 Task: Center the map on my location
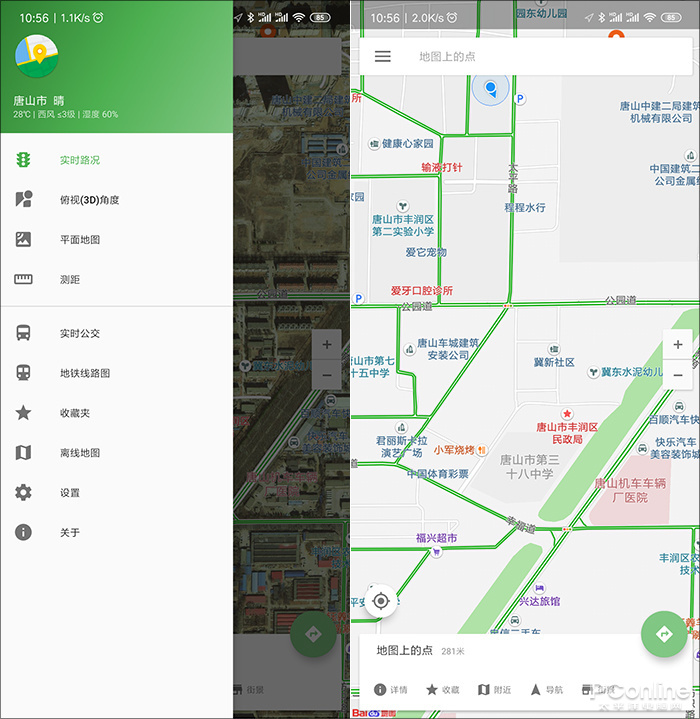[x=381, y=601]
